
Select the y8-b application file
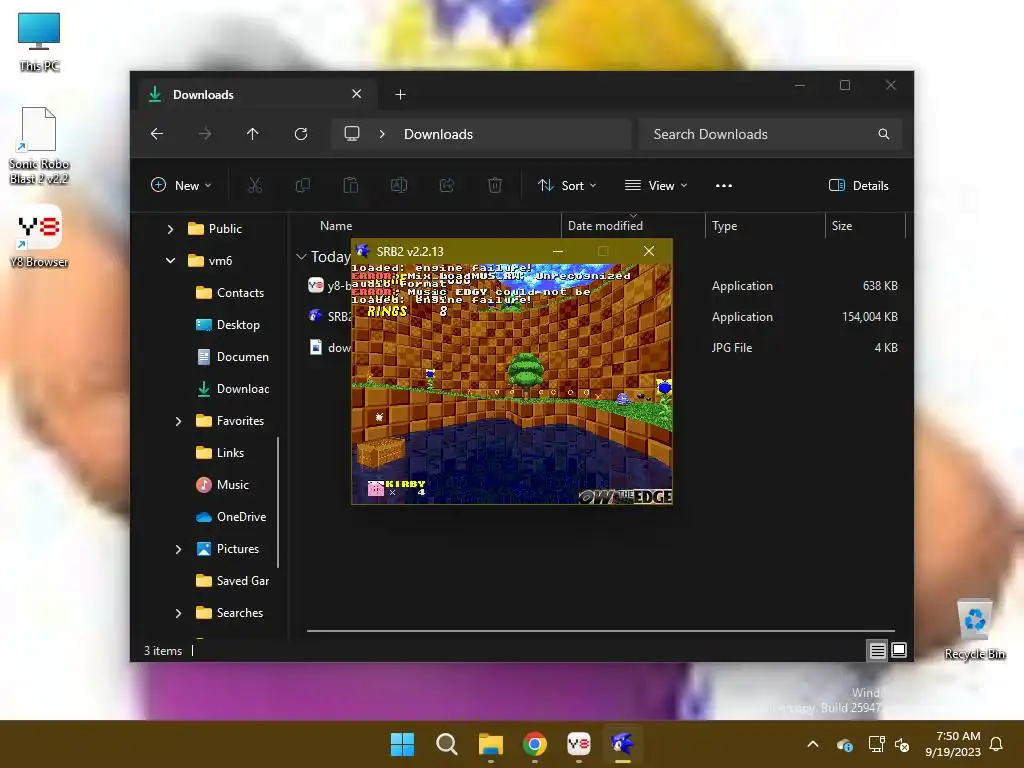click(x=330, y=285)
